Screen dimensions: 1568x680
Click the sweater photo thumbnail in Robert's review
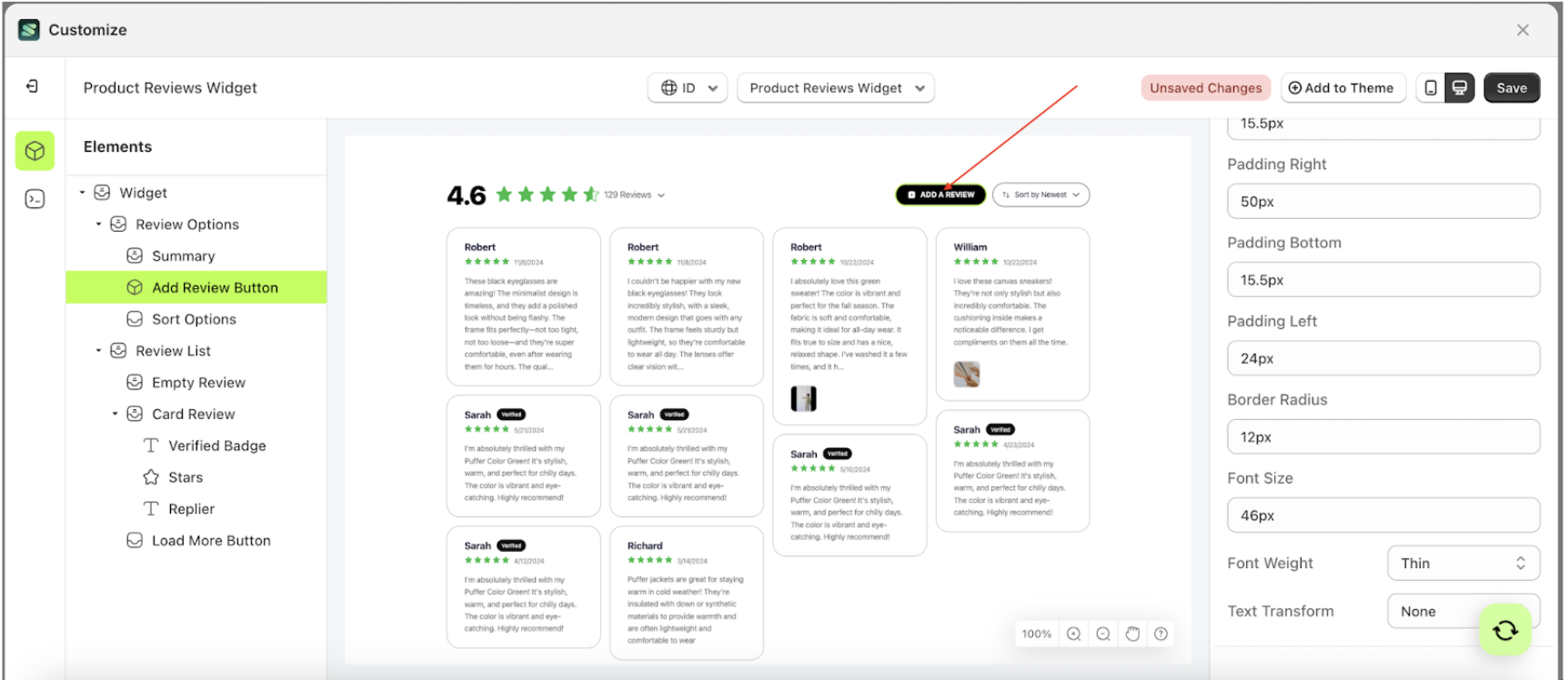pyautogui.click(x=803, y=398)
